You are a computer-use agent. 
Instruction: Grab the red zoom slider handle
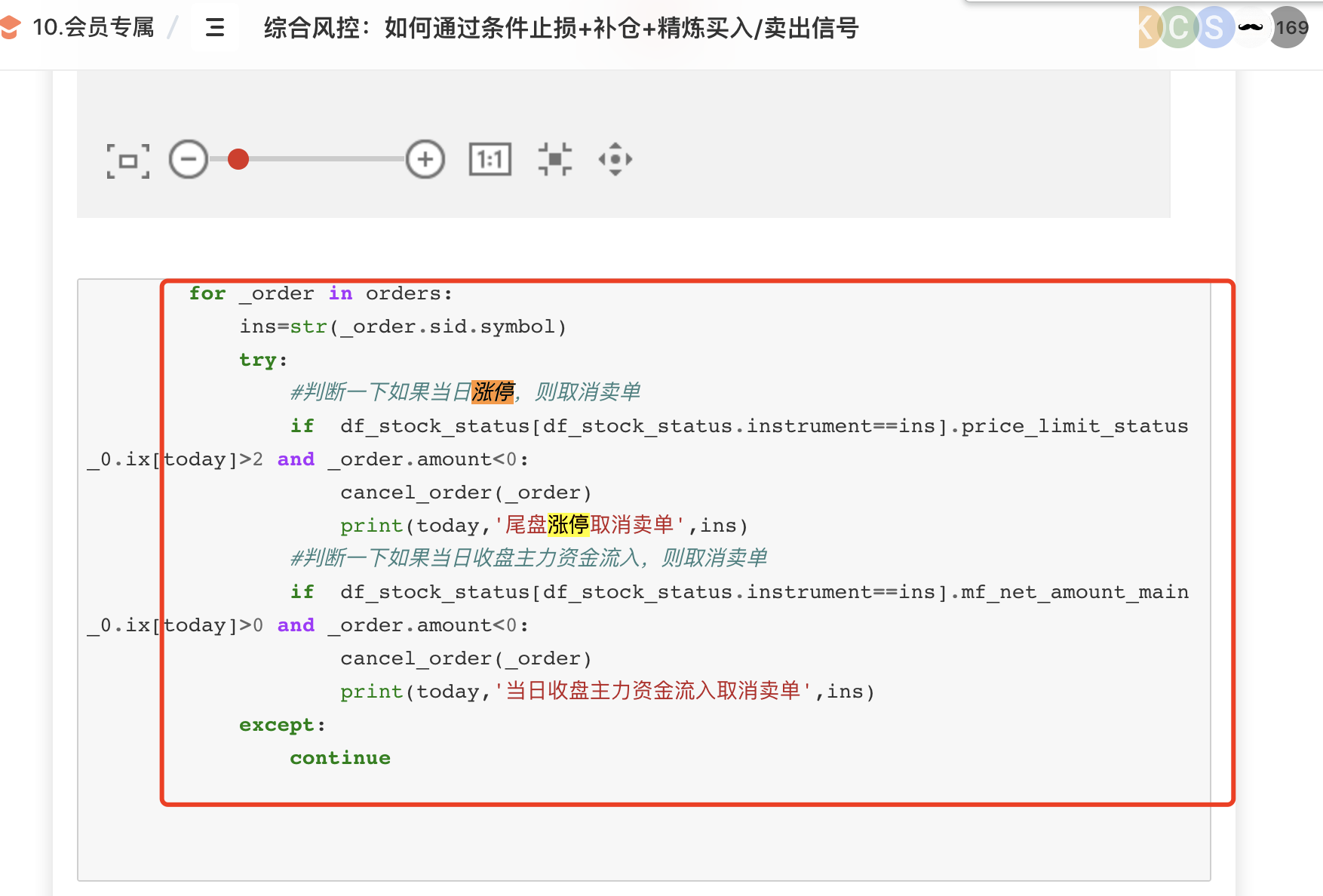(238, 160)
